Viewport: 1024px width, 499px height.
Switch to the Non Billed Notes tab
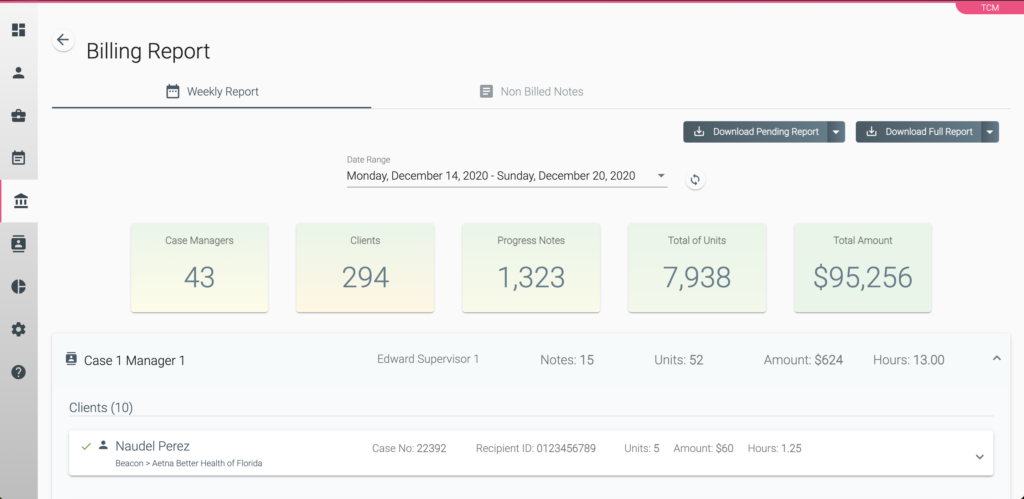tap(531, 91)
